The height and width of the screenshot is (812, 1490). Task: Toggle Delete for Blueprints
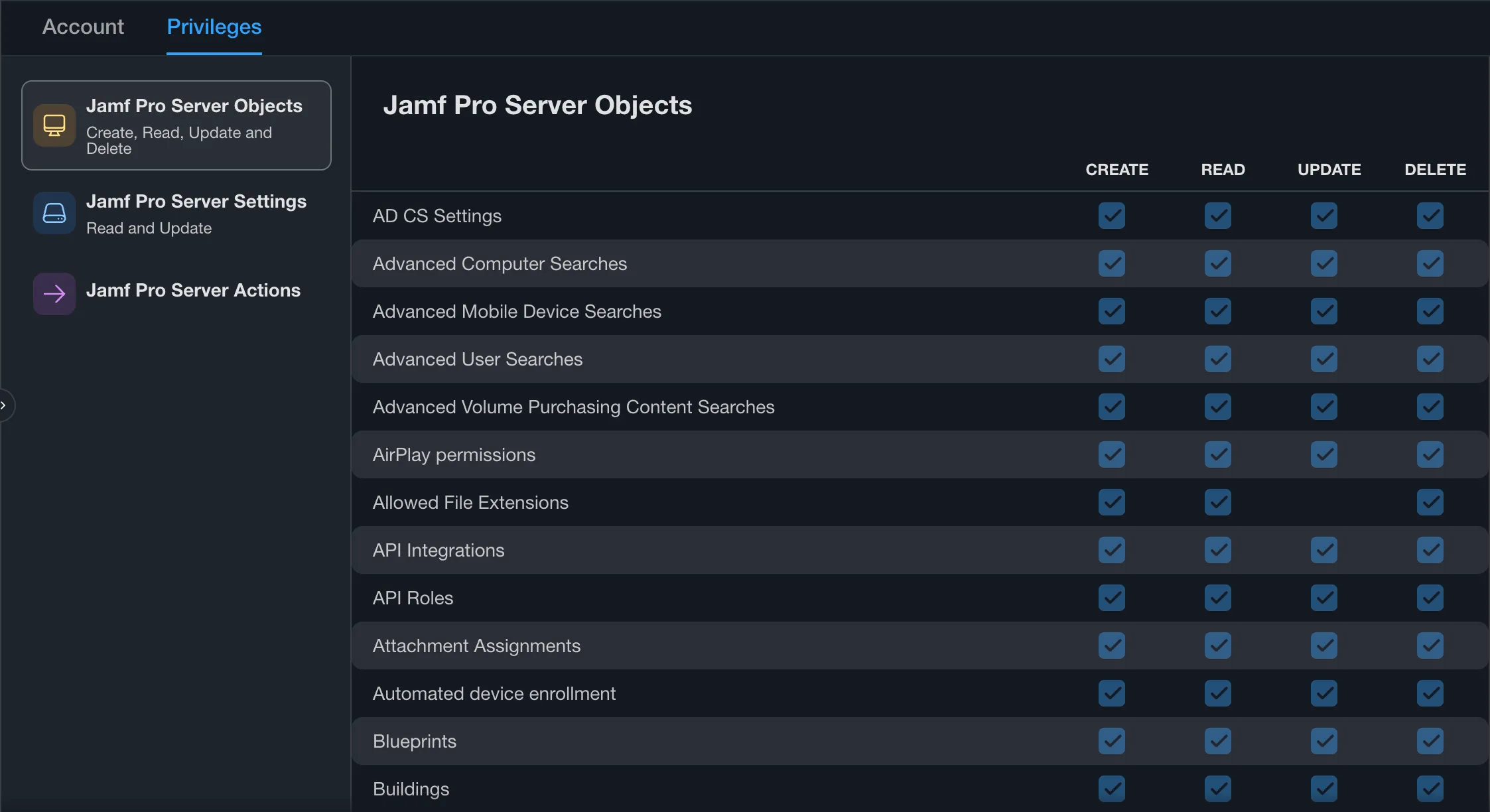1430,741
